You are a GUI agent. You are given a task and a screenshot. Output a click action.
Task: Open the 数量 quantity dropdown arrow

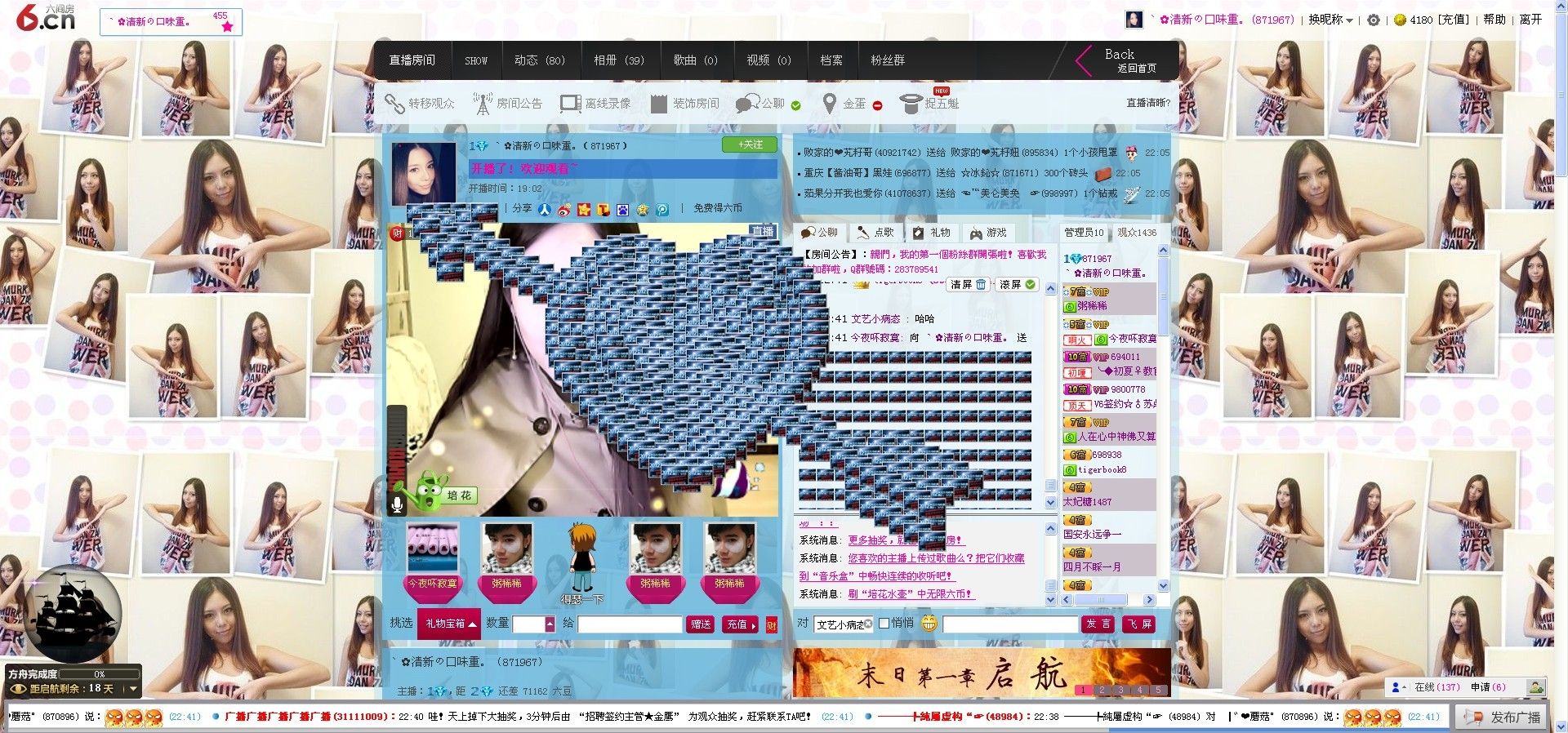click(550, 624)
